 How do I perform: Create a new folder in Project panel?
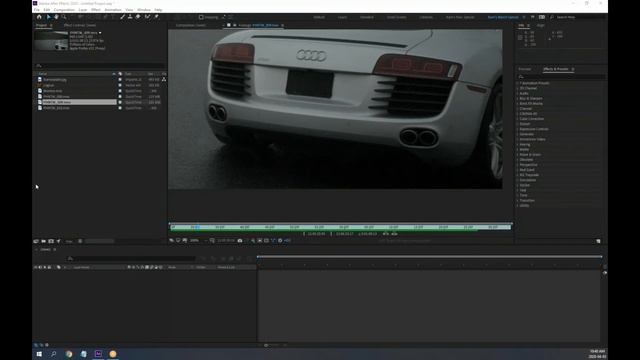point(44,241)
